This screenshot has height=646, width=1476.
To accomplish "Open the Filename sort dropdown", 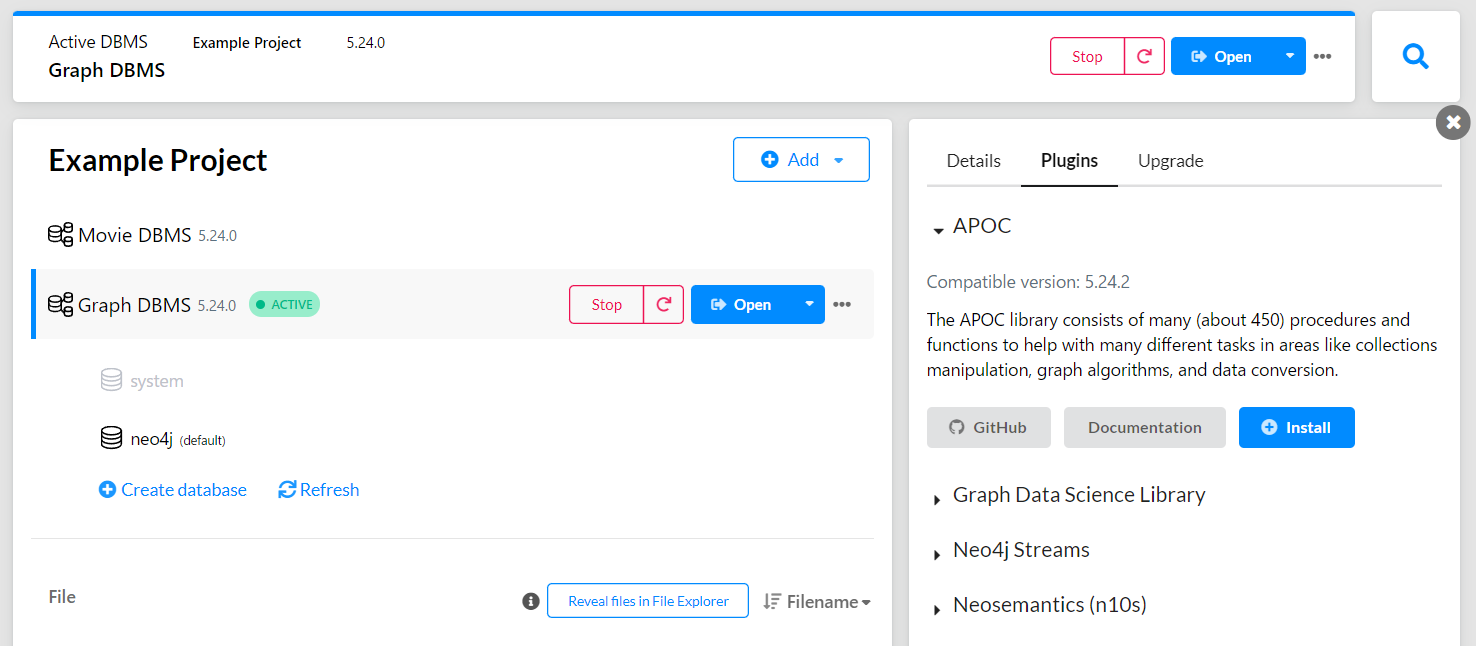I will coord(817,602).
